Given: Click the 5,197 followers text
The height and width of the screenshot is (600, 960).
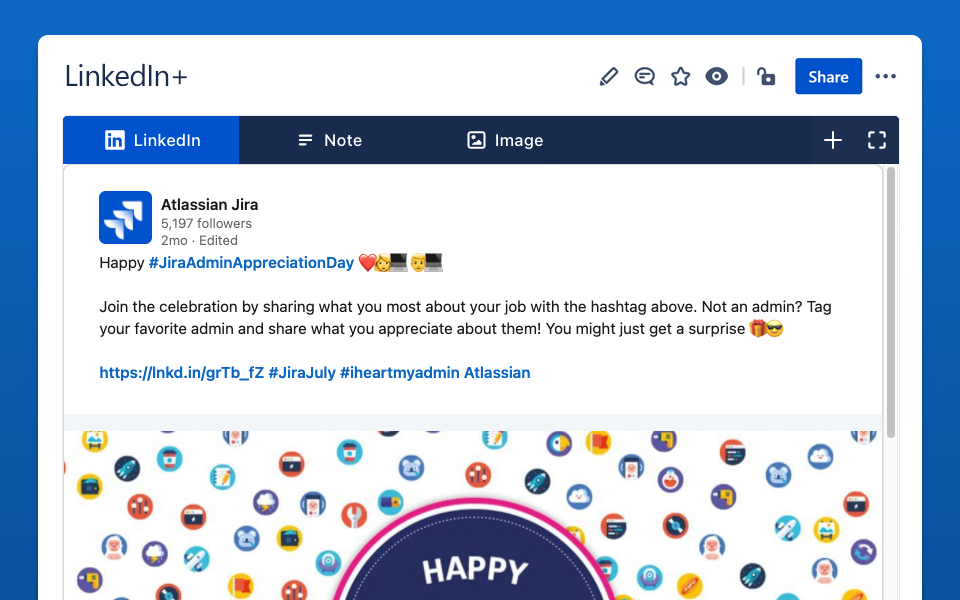Looking at the screenshot, I should tap(206, 223).
